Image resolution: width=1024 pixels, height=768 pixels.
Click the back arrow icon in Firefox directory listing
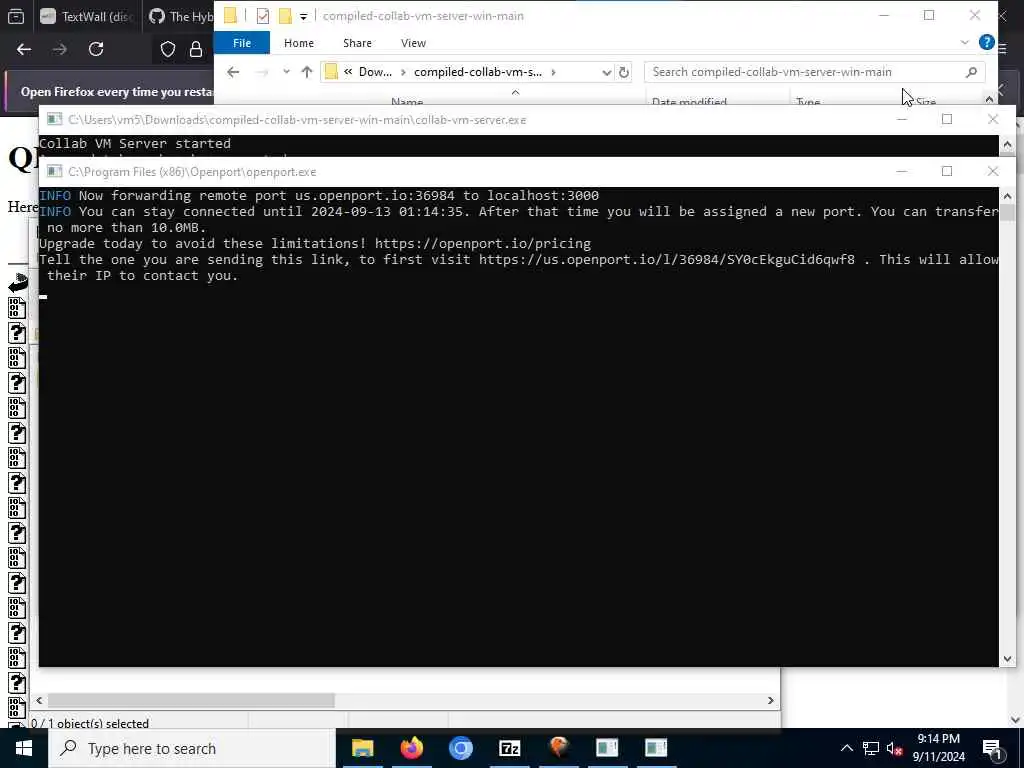[x=18, y=283]
